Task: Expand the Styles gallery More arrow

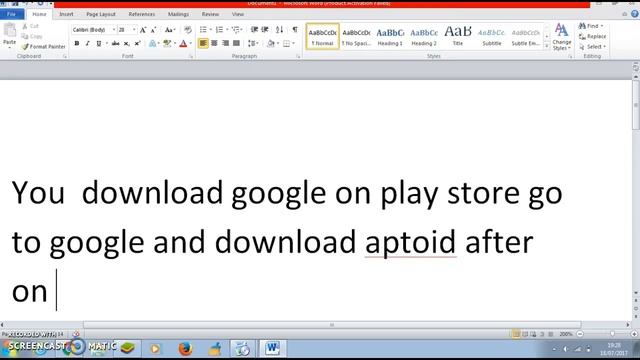Action: [x=547, y=46]
